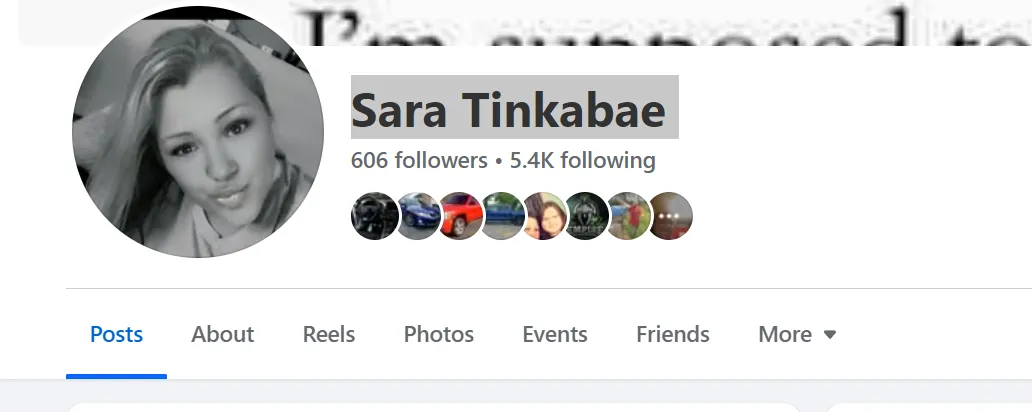Click the Sara Tinkabae profile name
The height and width of the screenshot is (412, 1032).
(508, 111)
